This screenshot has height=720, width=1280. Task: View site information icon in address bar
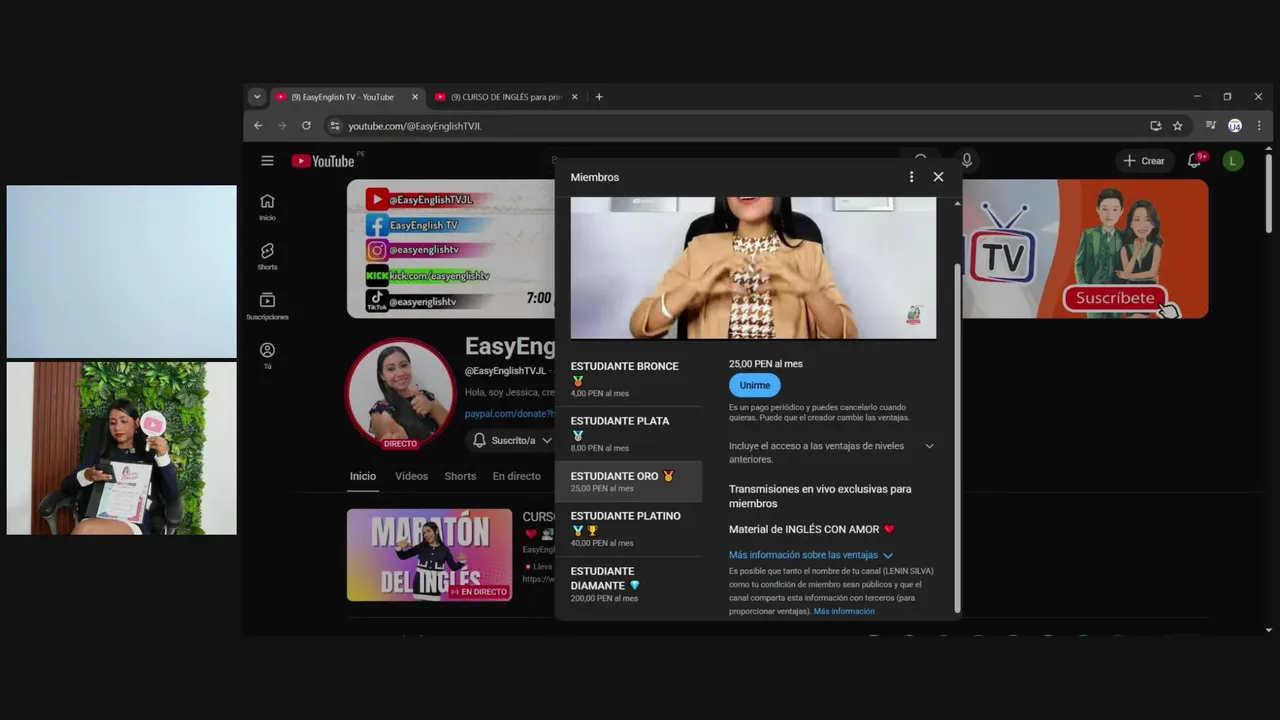coord(335,126)
